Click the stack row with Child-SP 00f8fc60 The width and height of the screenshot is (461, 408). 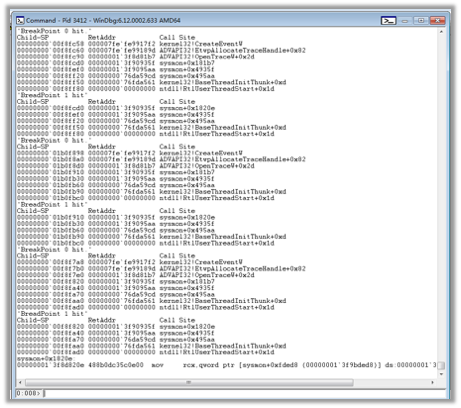point(161,50)
